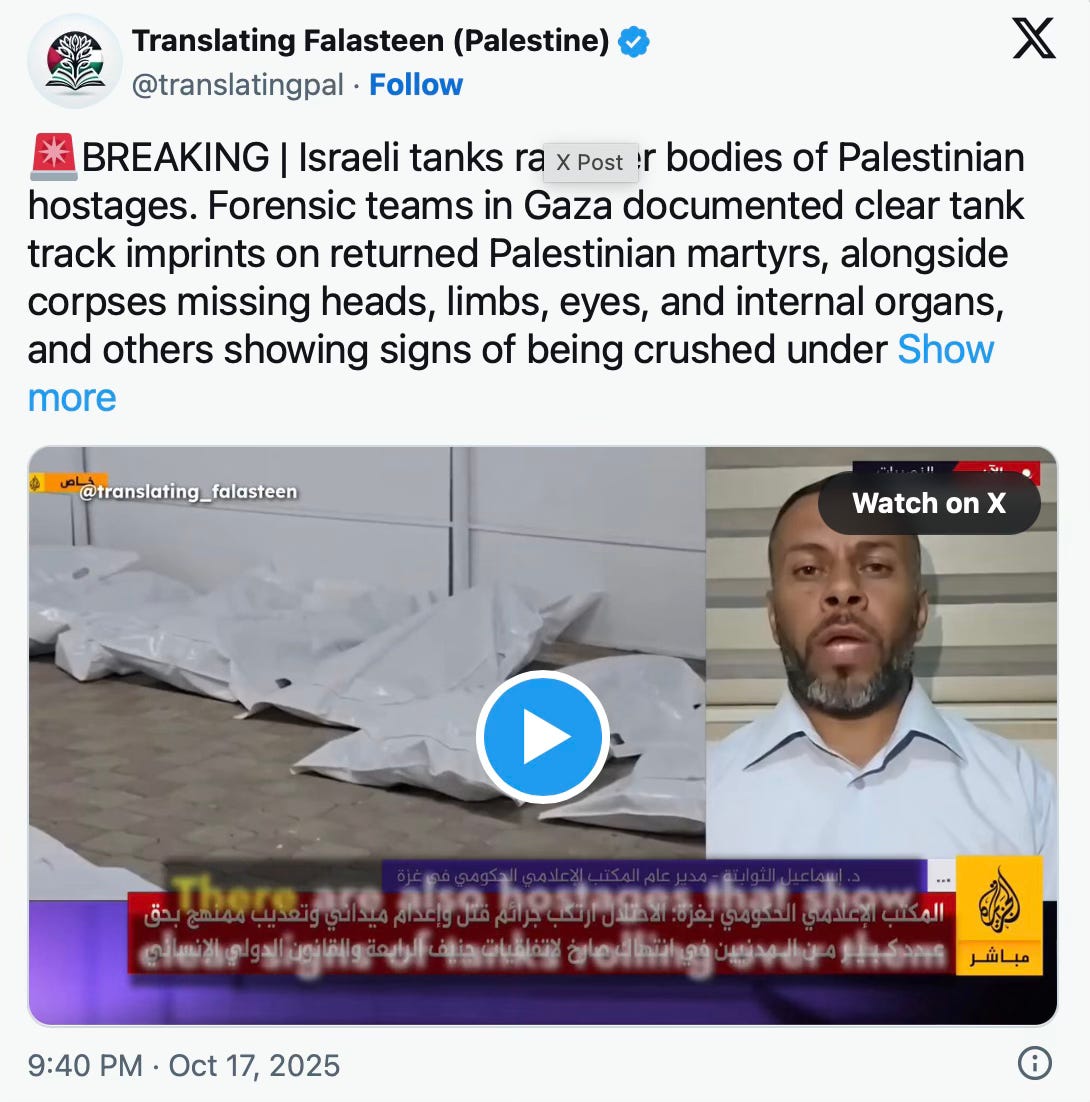Click the orange Arabic tag atop the video

pyautogui.click(x=68, y=482)
